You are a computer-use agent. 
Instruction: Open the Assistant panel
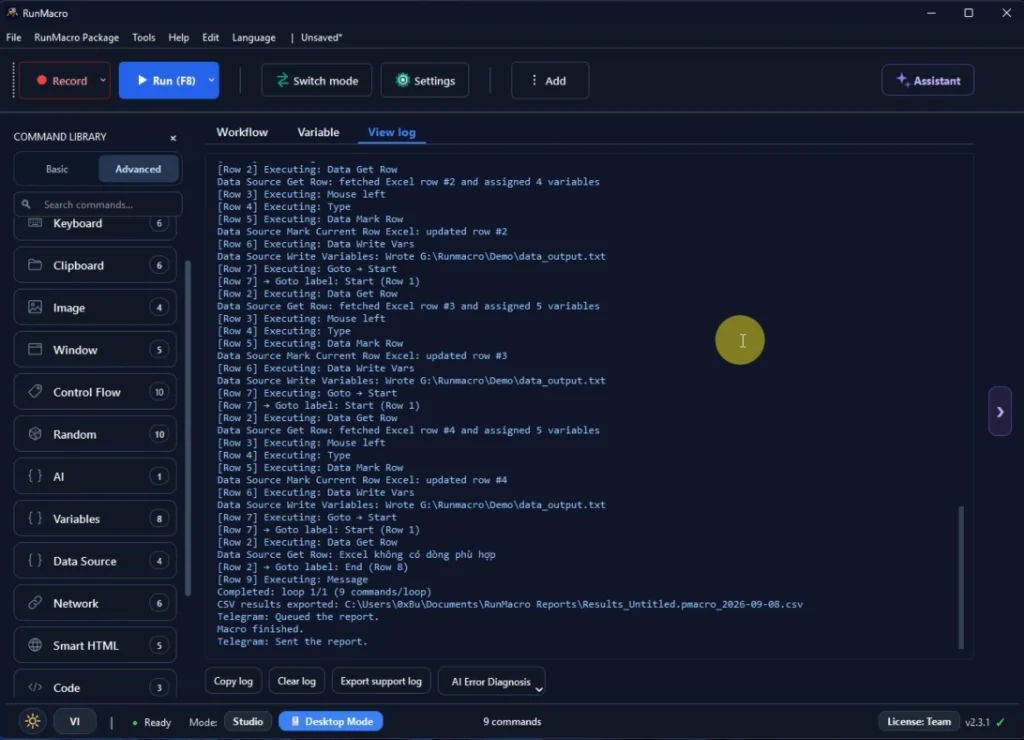[x=927, y=80]
